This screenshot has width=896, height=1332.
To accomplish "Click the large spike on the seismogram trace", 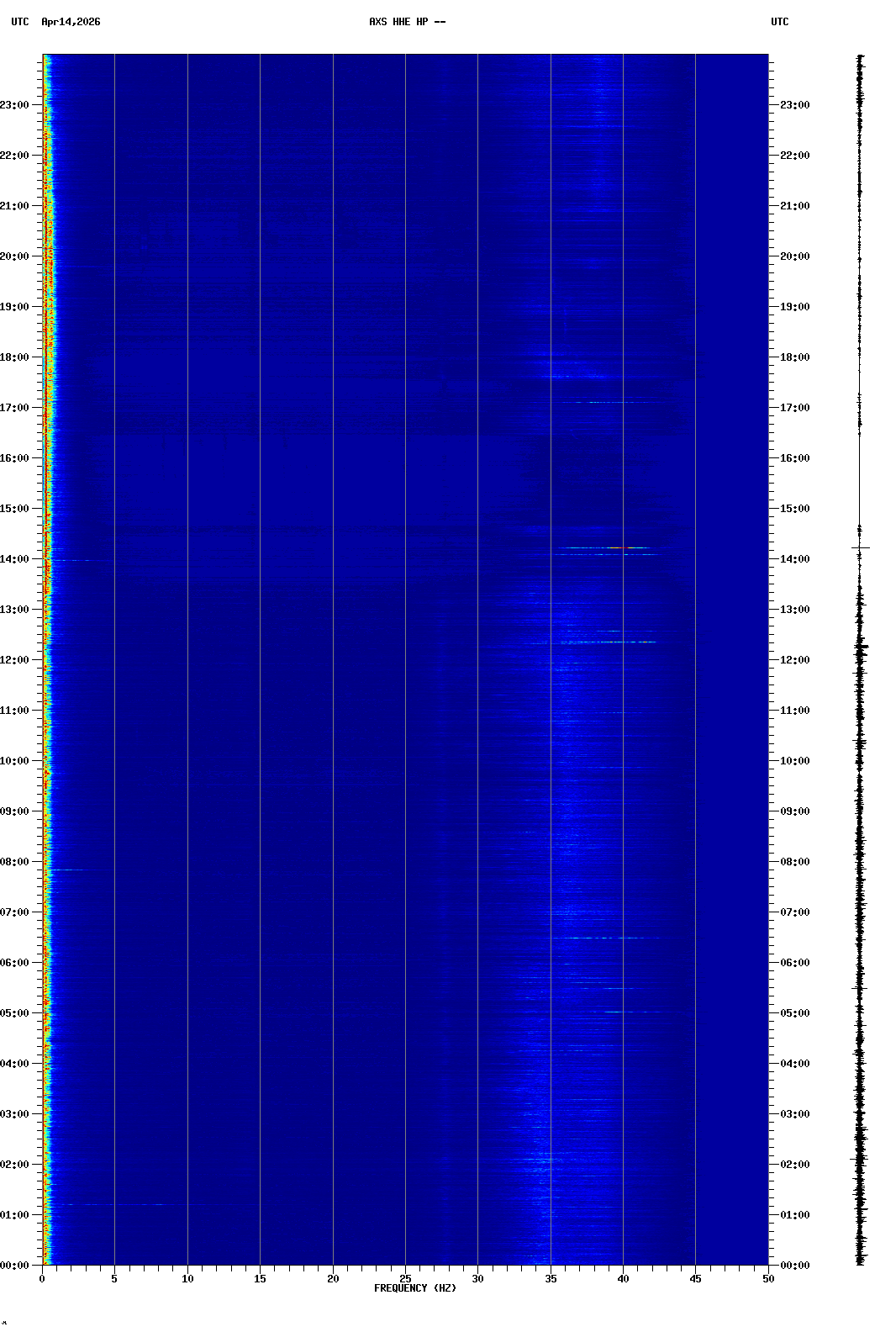I will [x=860, y=547].
